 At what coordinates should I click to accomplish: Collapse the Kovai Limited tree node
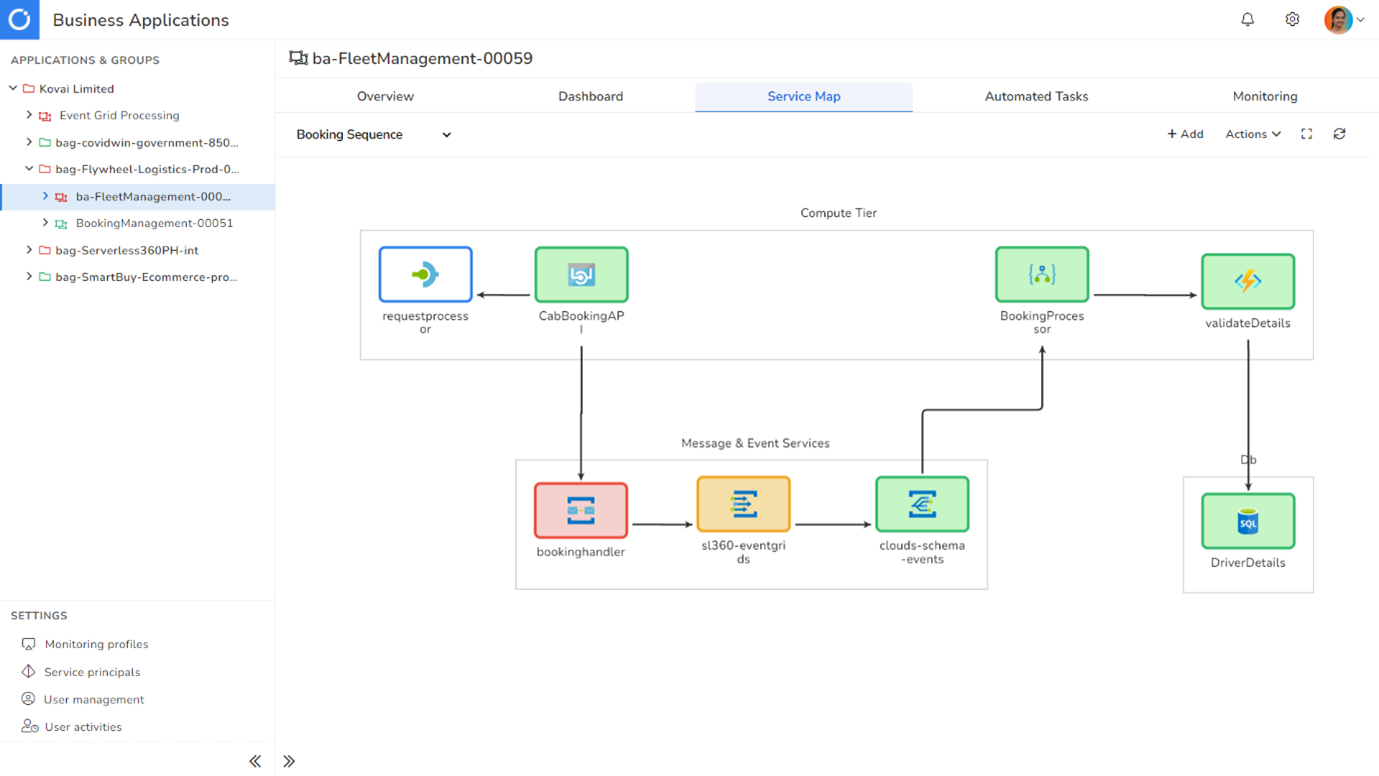13,88
